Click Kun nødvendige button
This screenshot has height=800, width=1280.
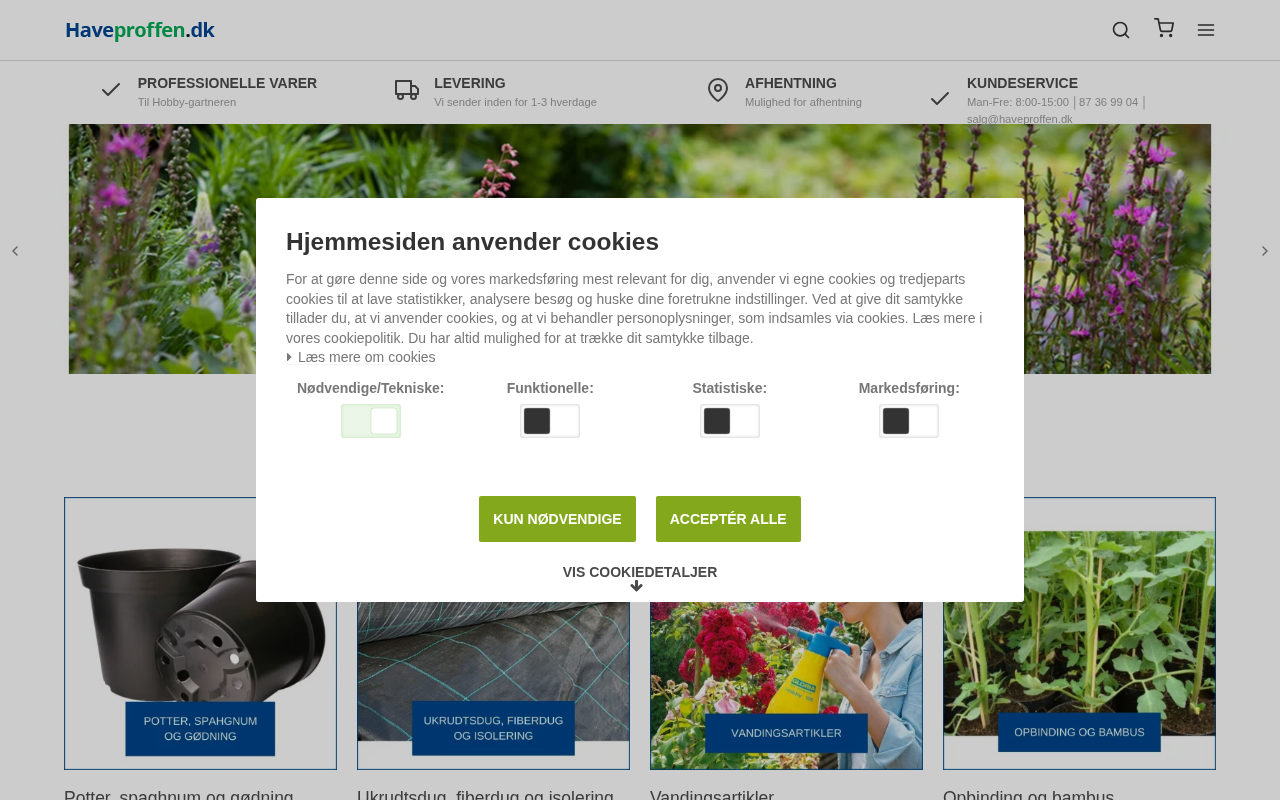(x=557, y=519)
